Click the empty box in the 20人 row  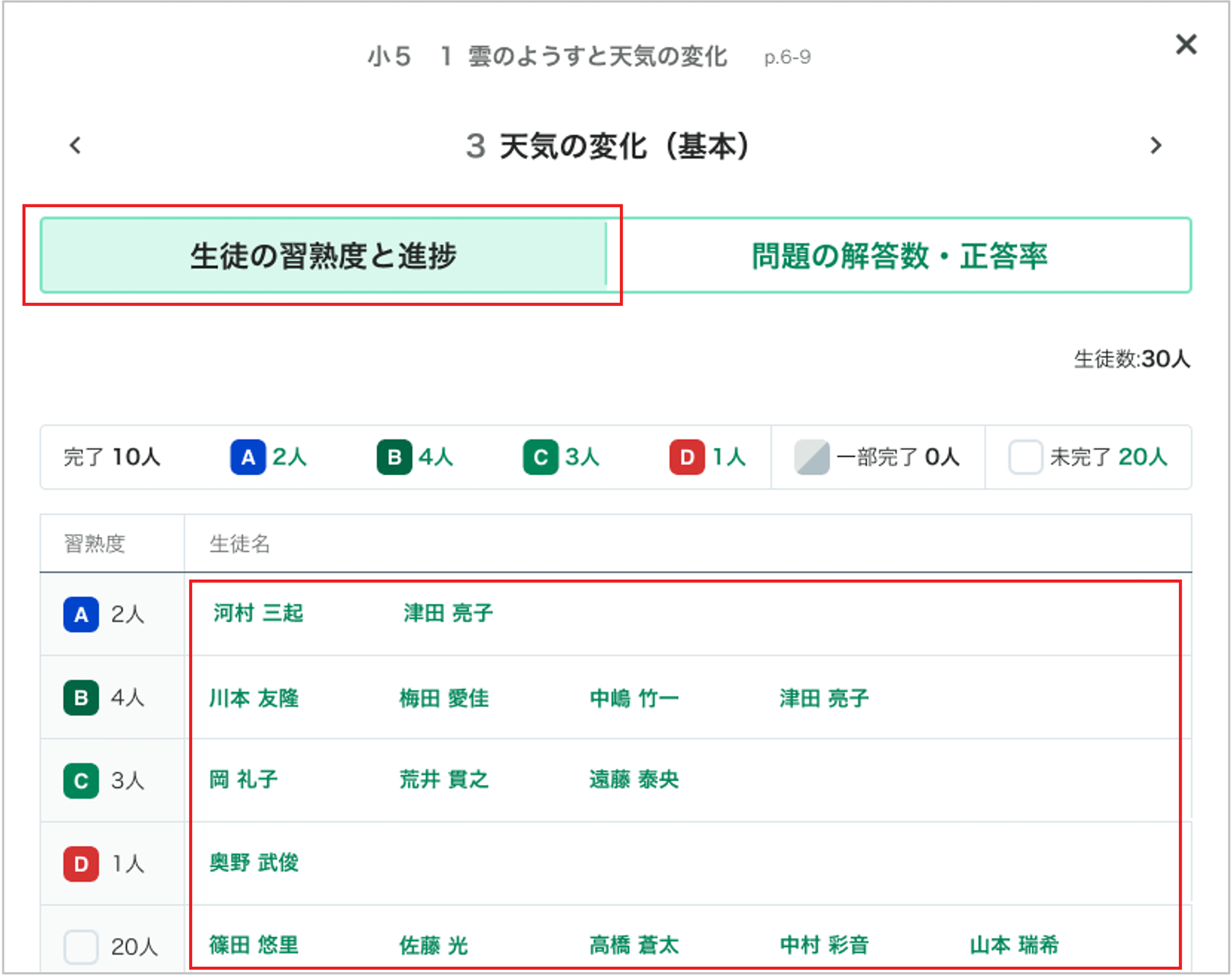(81, 947)
